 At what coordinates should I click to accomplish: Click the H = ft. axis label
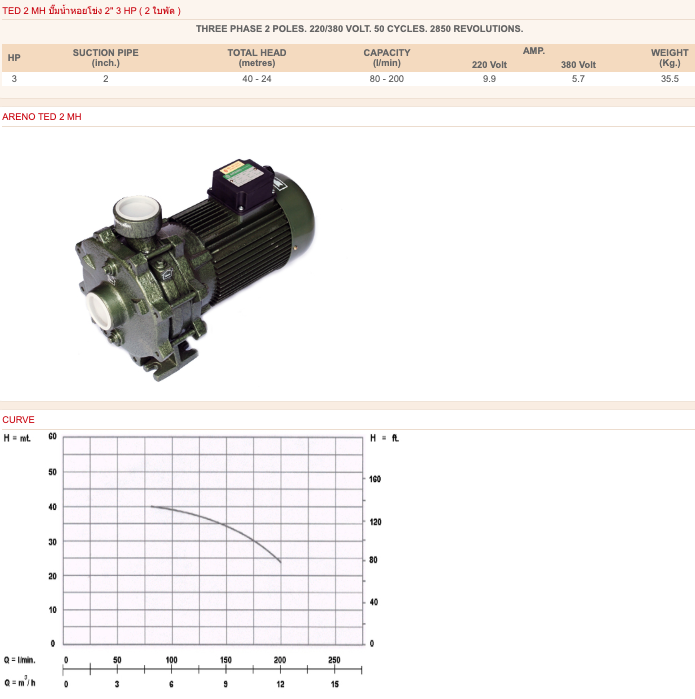pyautogui.click(x=384, y=438)
